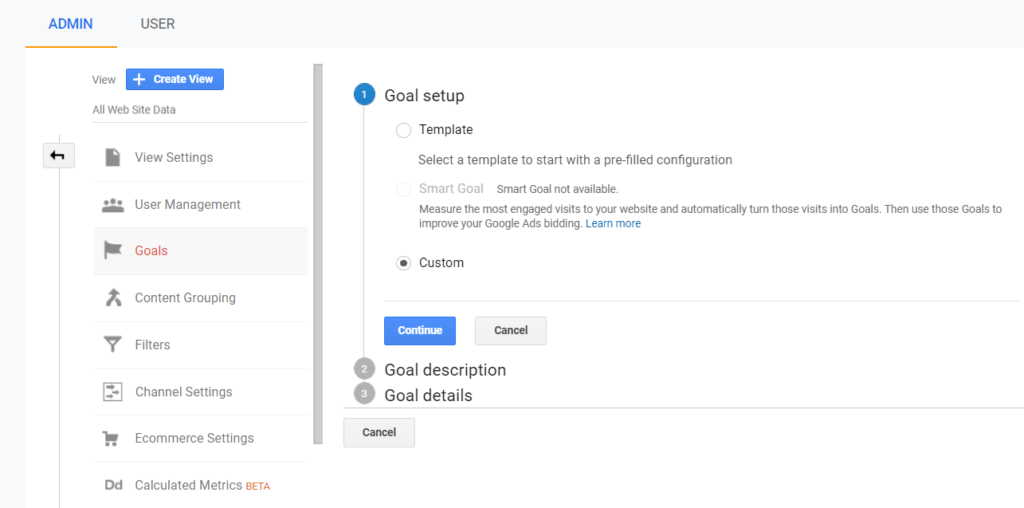The width and height of the screenshot is (1024, 508).
Task: Click the Template label text
Action: (446, 130)
